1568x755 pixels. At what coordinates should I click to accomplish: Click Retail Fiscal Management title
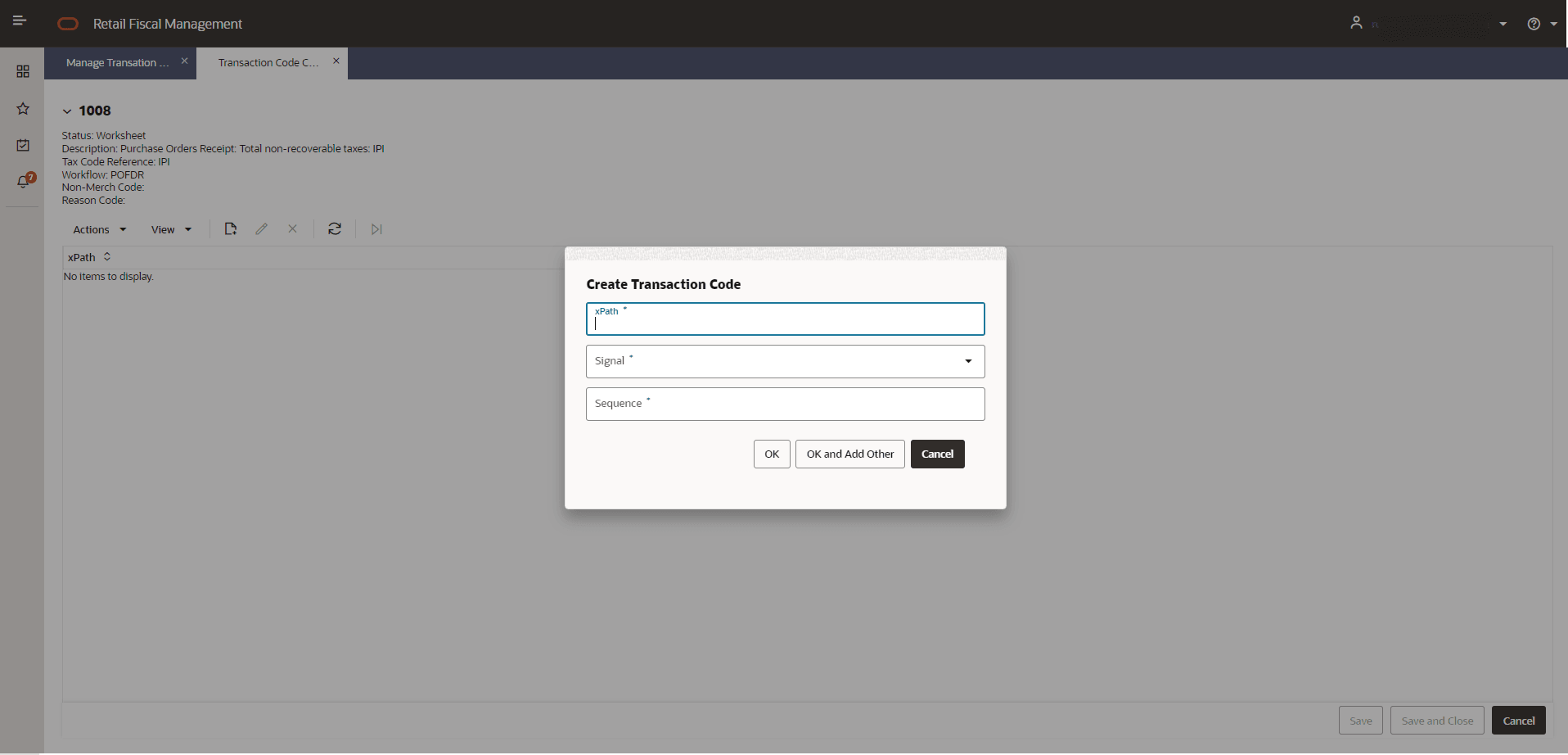point(168,24)
